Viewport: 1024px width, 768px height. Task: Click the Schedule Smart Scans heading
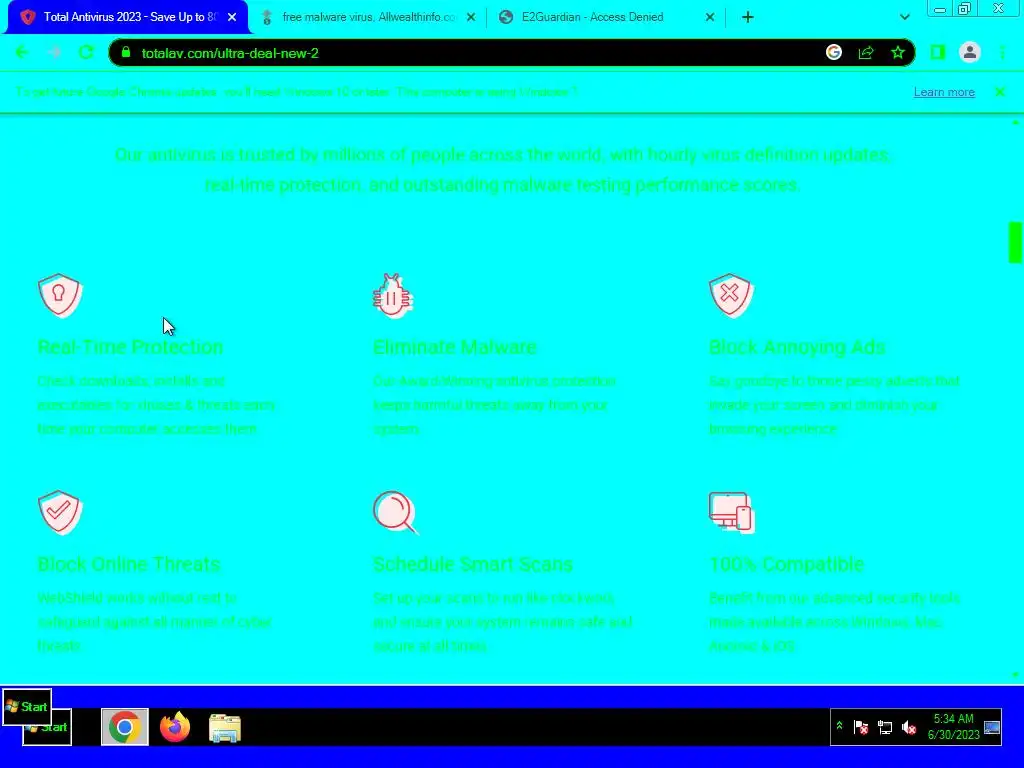(x=472, y=564)
